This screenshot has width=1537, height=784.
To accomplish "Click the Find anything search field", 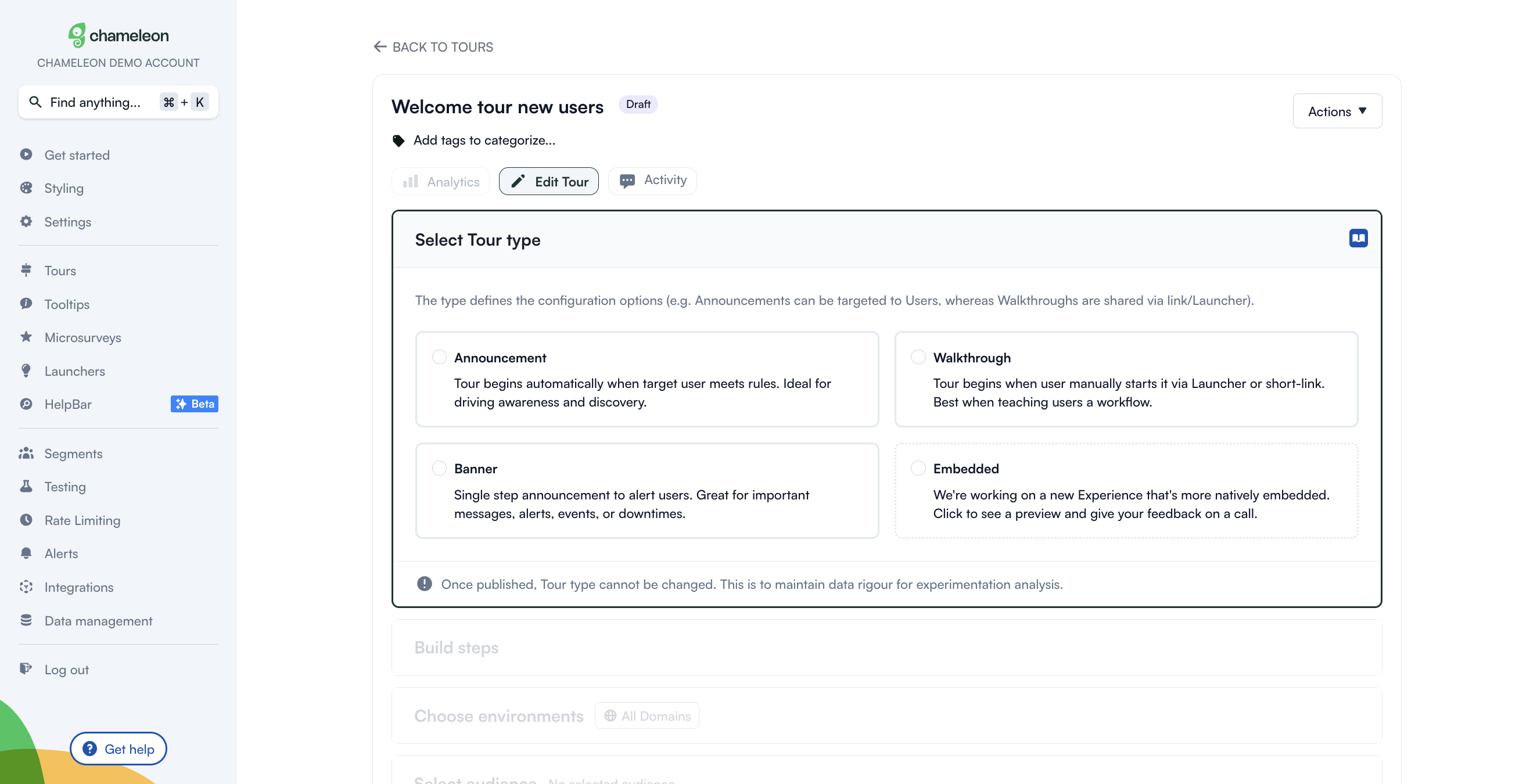I will pyautogui.click(x=117, y=101).
